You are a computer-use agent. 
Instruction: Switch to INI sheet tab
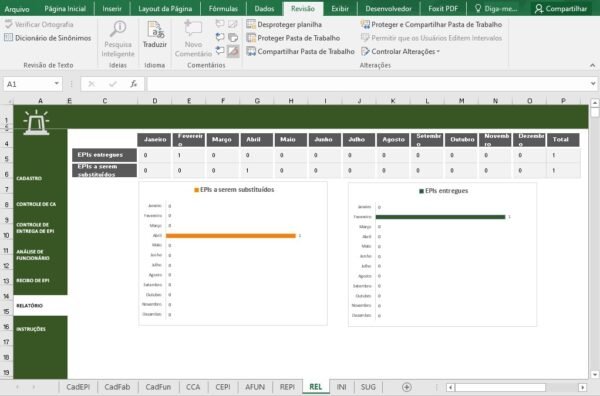pyautogui.click(x=341, y=387)
